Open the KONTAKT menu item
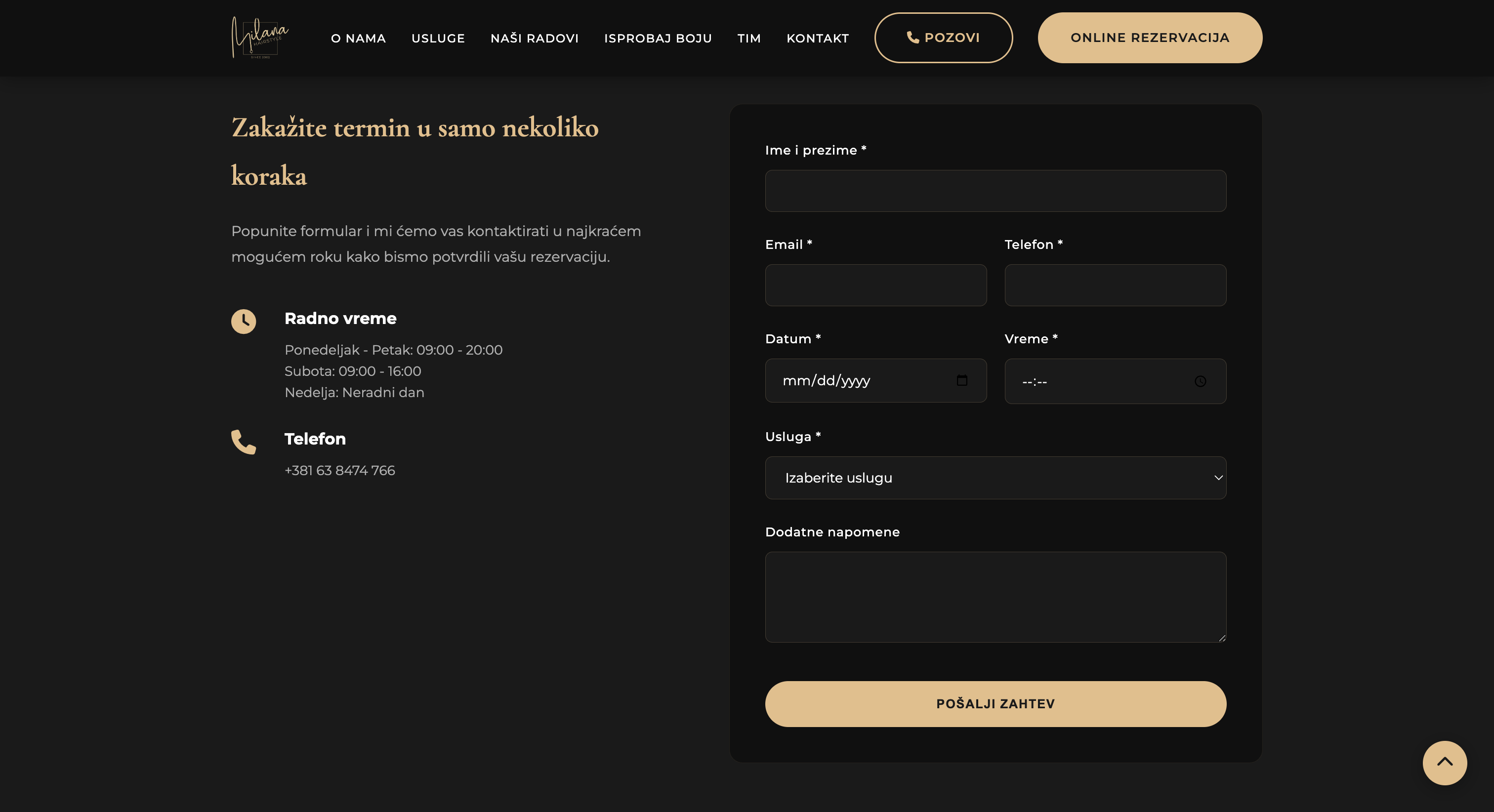 coord(817,39)
